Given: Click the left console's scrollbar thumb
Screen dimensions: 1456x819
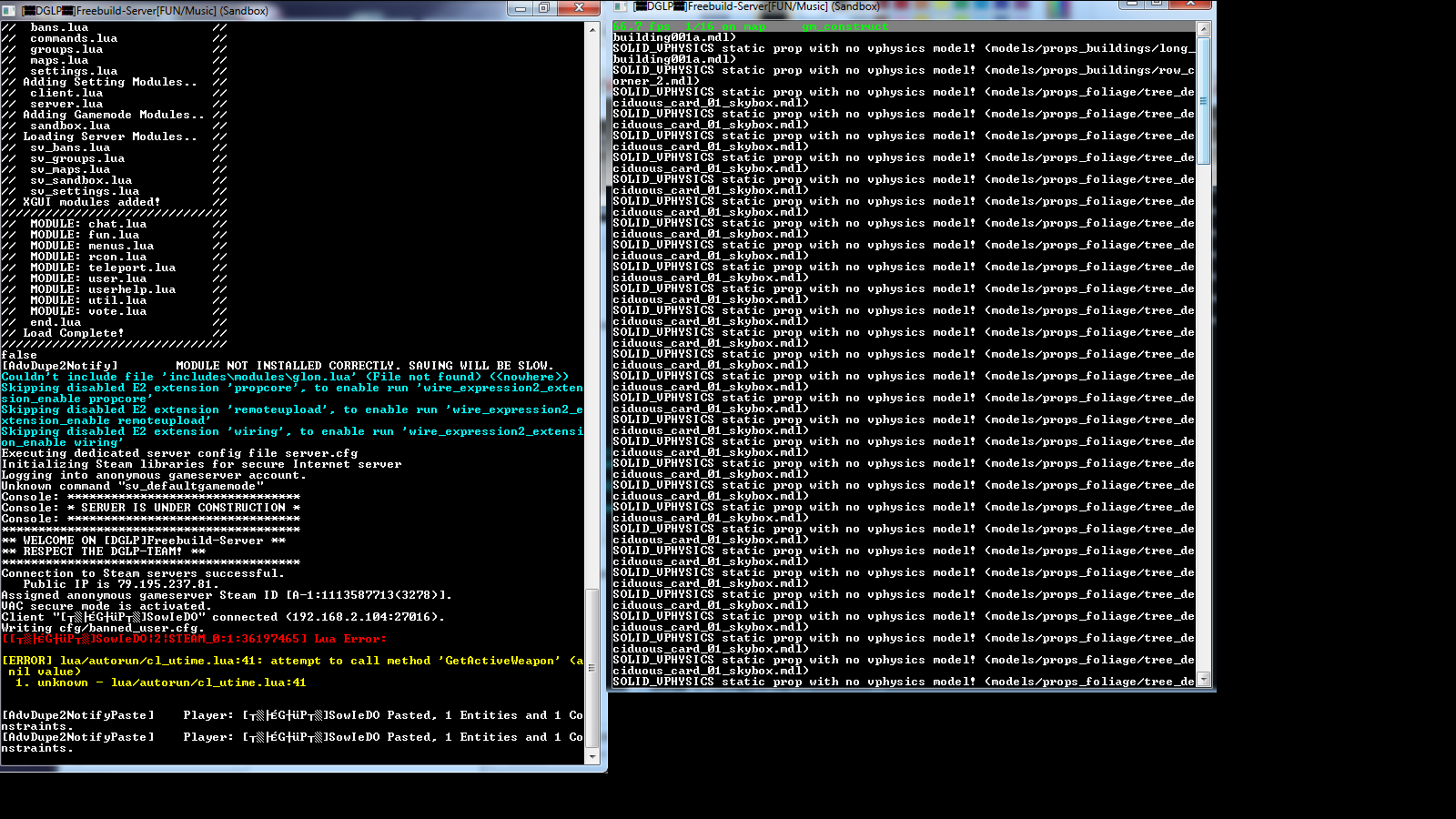Looking at the screenshot, I should click(x=592, y=667).
